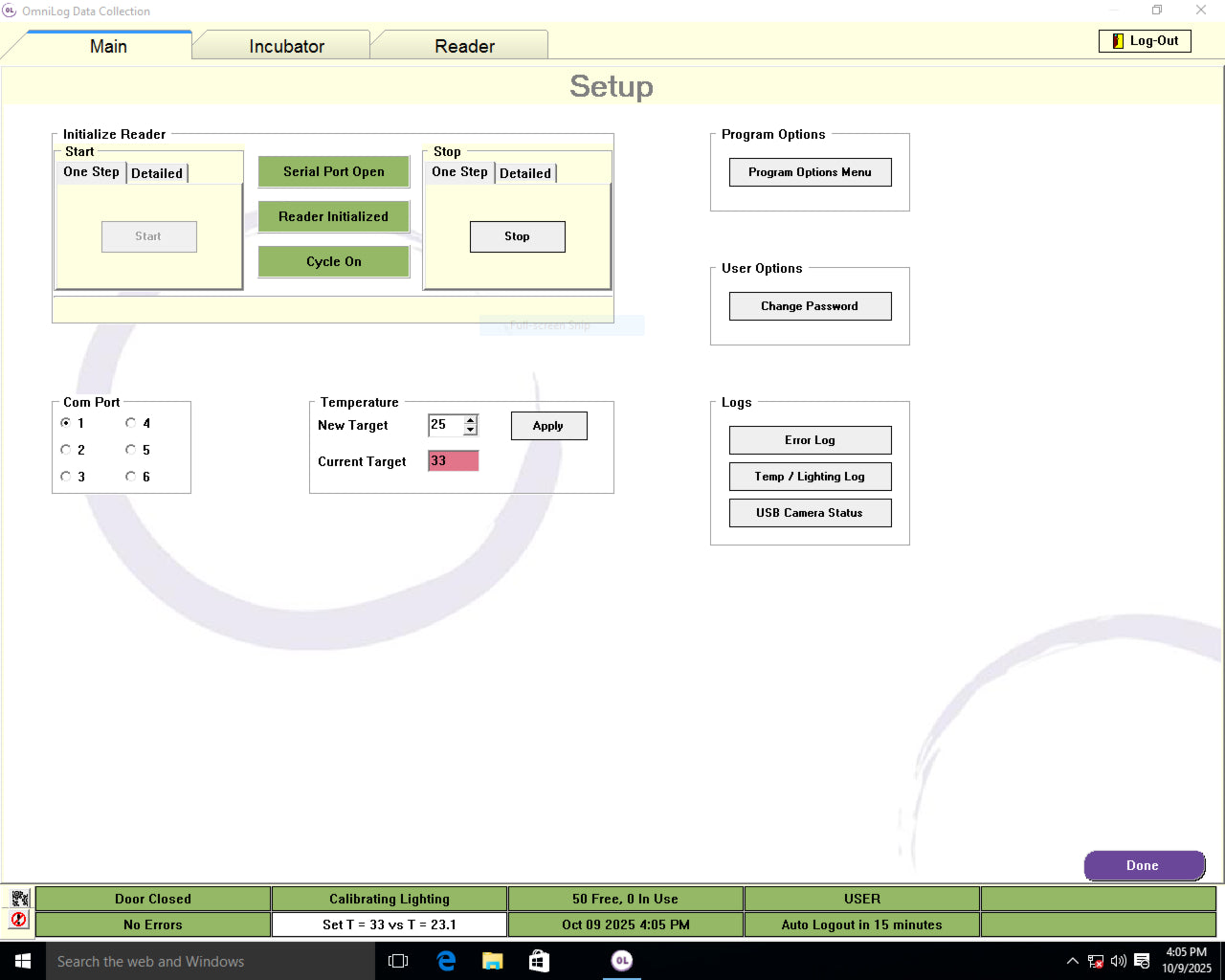Increase New Target temperature with up arrow
Screen dimensions: 1225x980
(470, 419)
